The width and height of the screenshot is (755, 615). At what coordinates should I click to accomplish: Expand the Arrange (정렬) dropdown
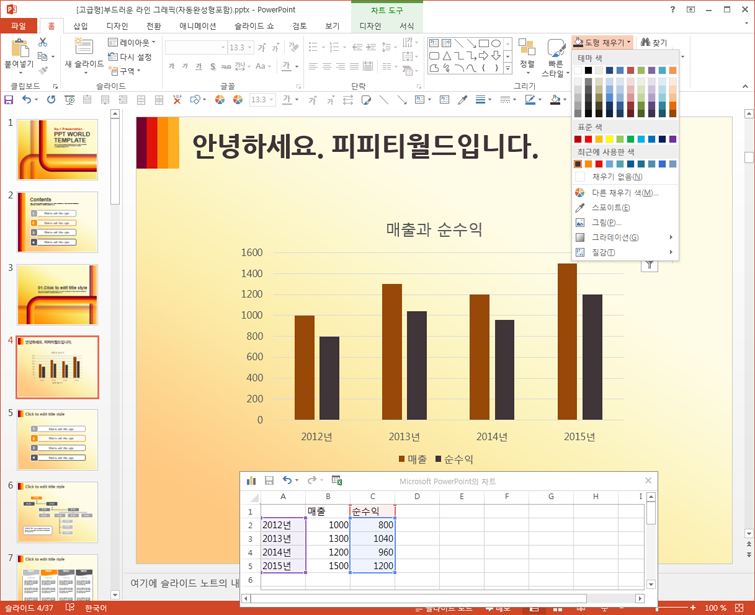pos(527,57)
